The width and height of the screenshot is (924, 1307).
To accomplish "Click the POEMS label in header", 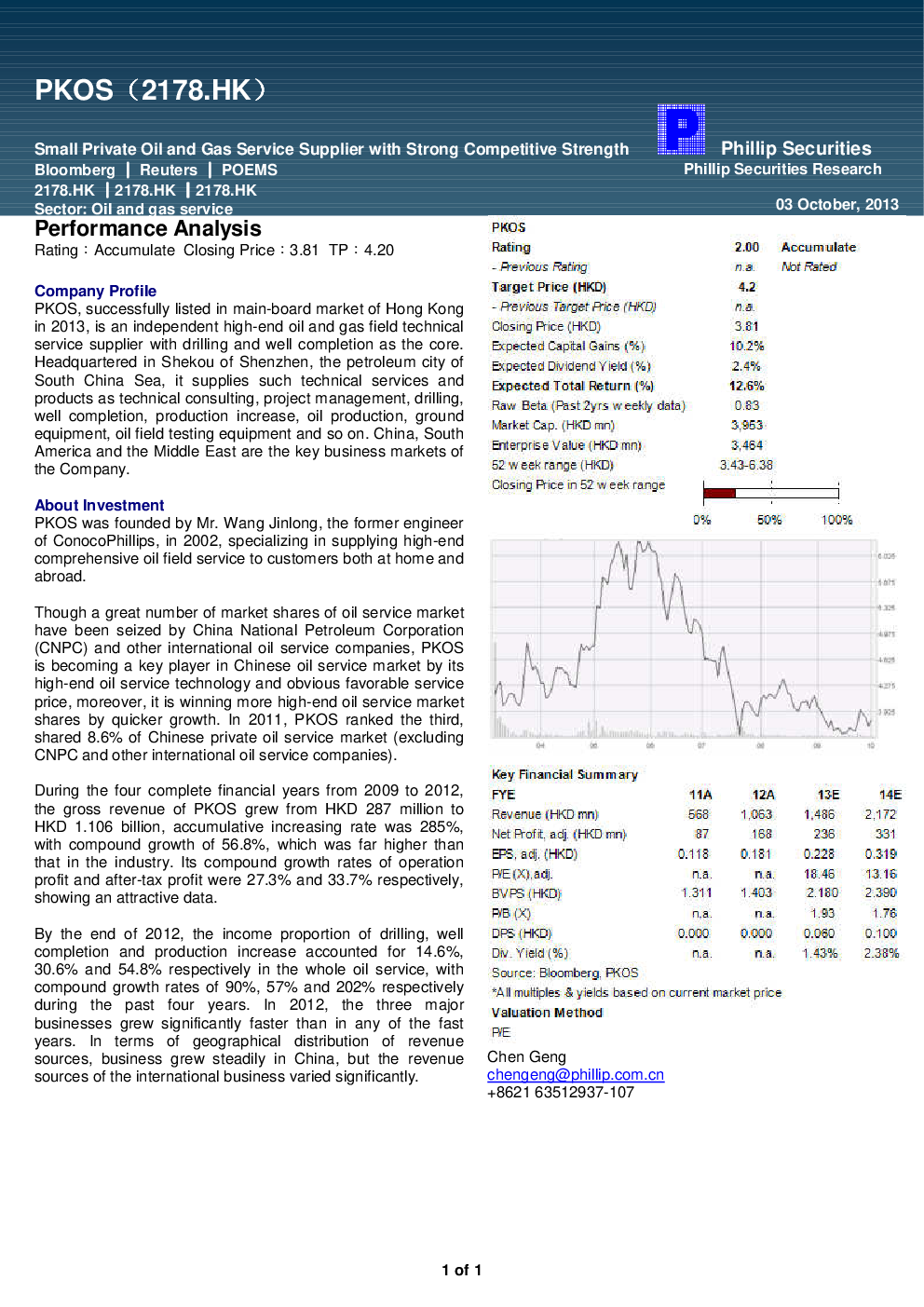I will click(x=249, y=170).
